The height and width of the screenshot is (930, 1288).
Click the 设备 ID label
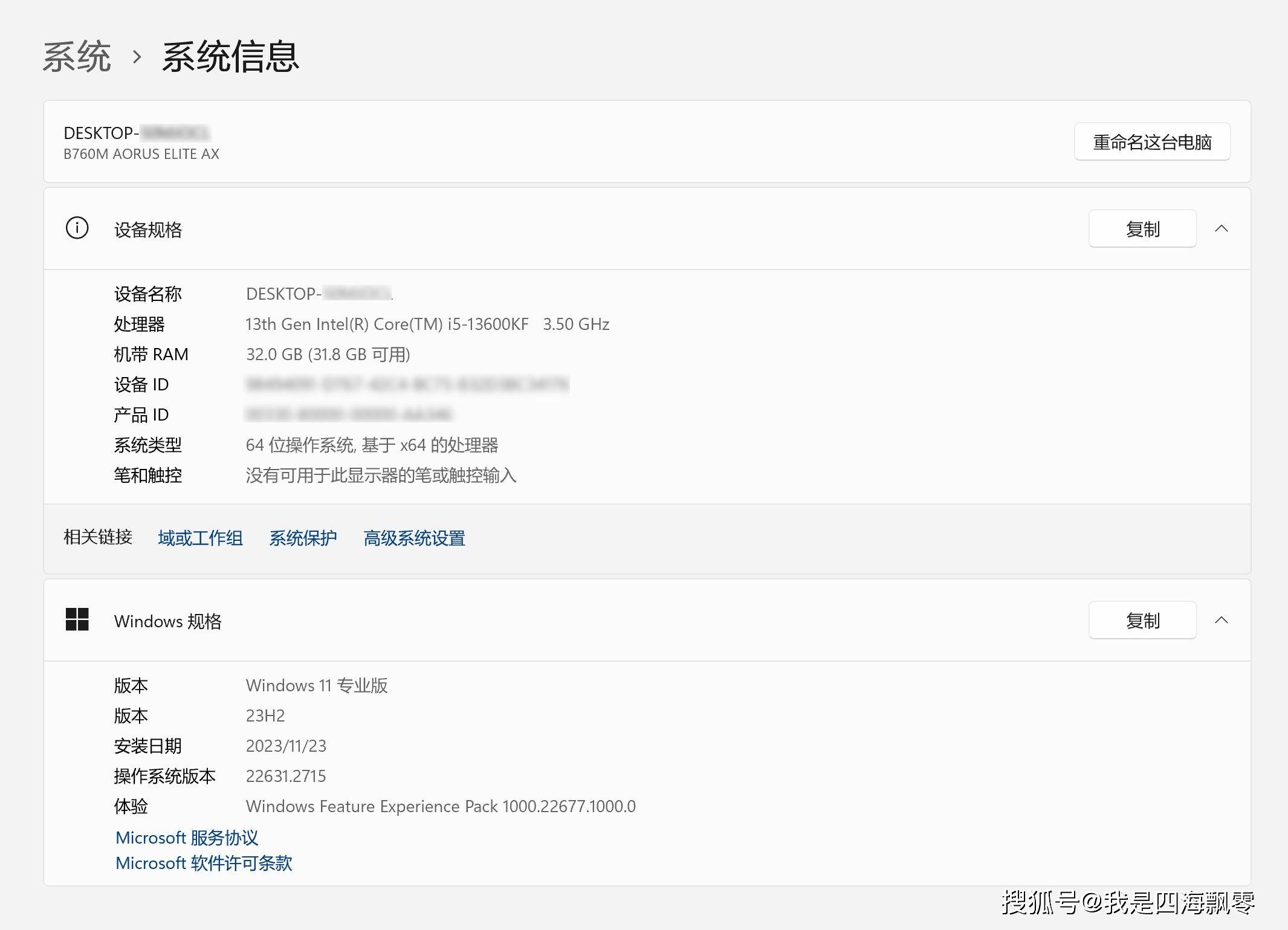click(x=141, y=385)
